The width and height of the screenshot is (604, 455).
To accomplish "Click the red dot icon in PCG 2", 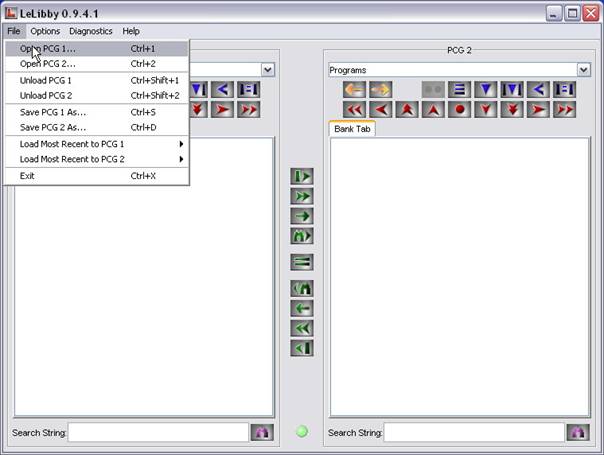I will (x=459, y=110).
